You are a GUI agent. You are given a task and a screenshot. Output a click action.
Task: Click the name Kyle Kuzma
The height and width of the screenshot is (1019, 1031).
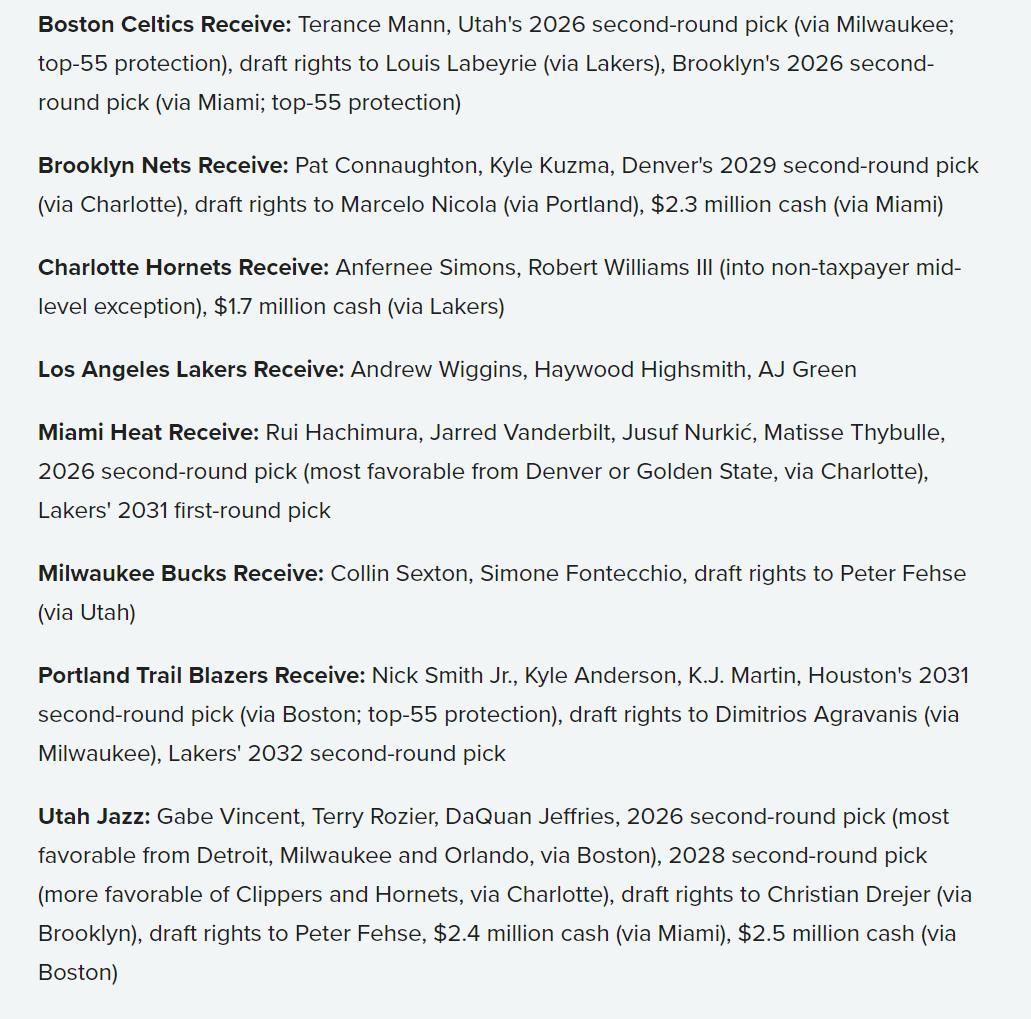click(x=549, y=166)
